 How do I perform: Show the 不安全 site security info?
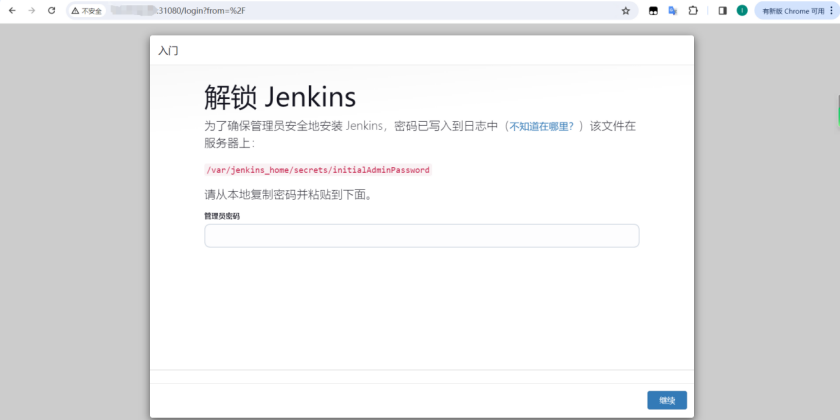pyautogui.click(x=87, y=11)
